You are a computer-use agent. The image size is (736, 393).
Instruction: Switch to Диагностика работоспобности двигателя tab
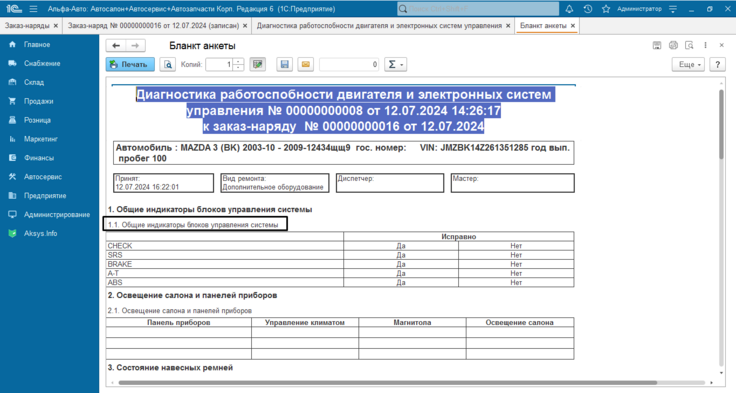[379, 26]
